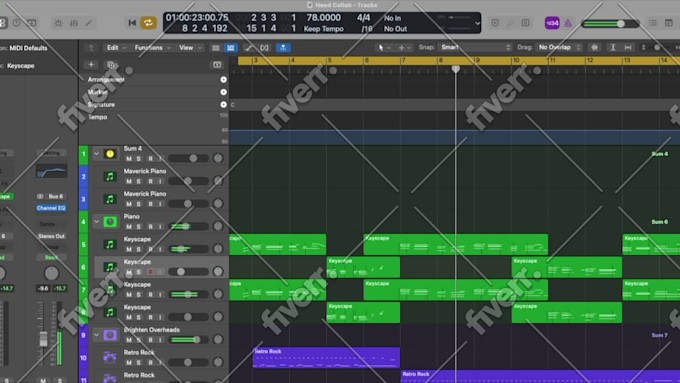Toggle the blue global tracks view icon
Viewport: 680px width, 383px height.
(231, 48)
